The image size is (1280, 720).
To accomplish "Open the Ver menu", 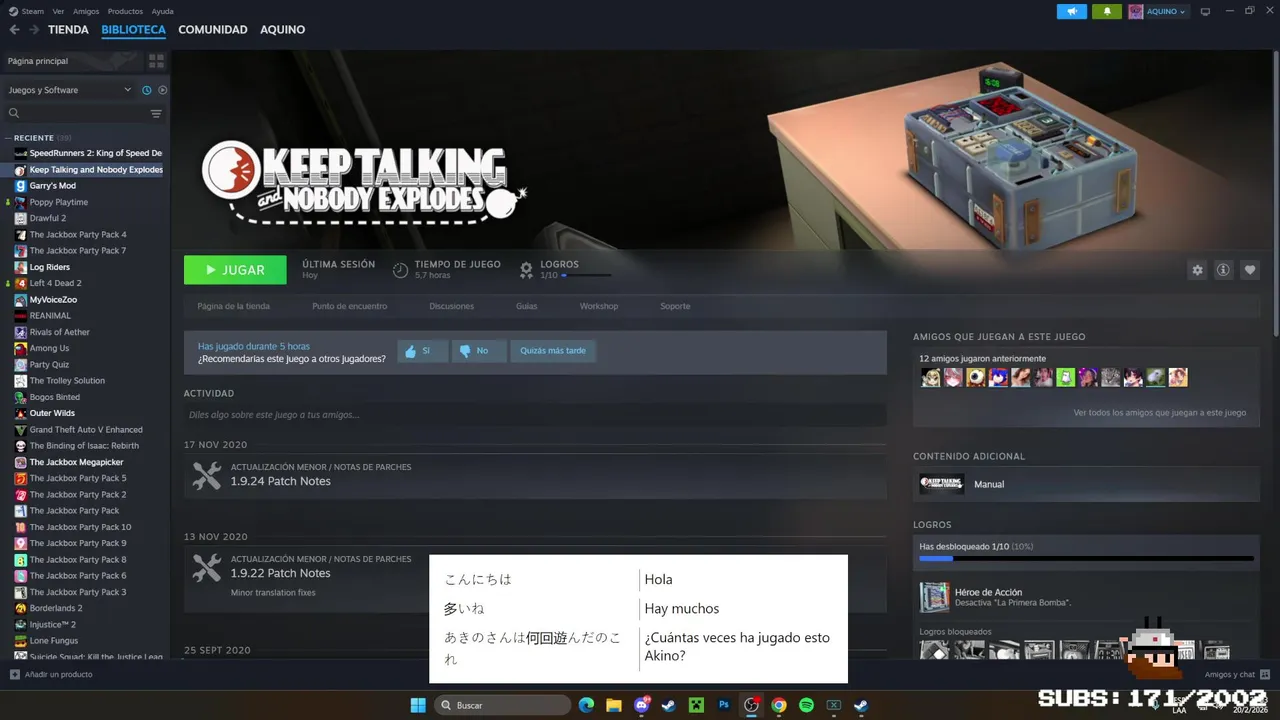I will click(x=58, y=11).
